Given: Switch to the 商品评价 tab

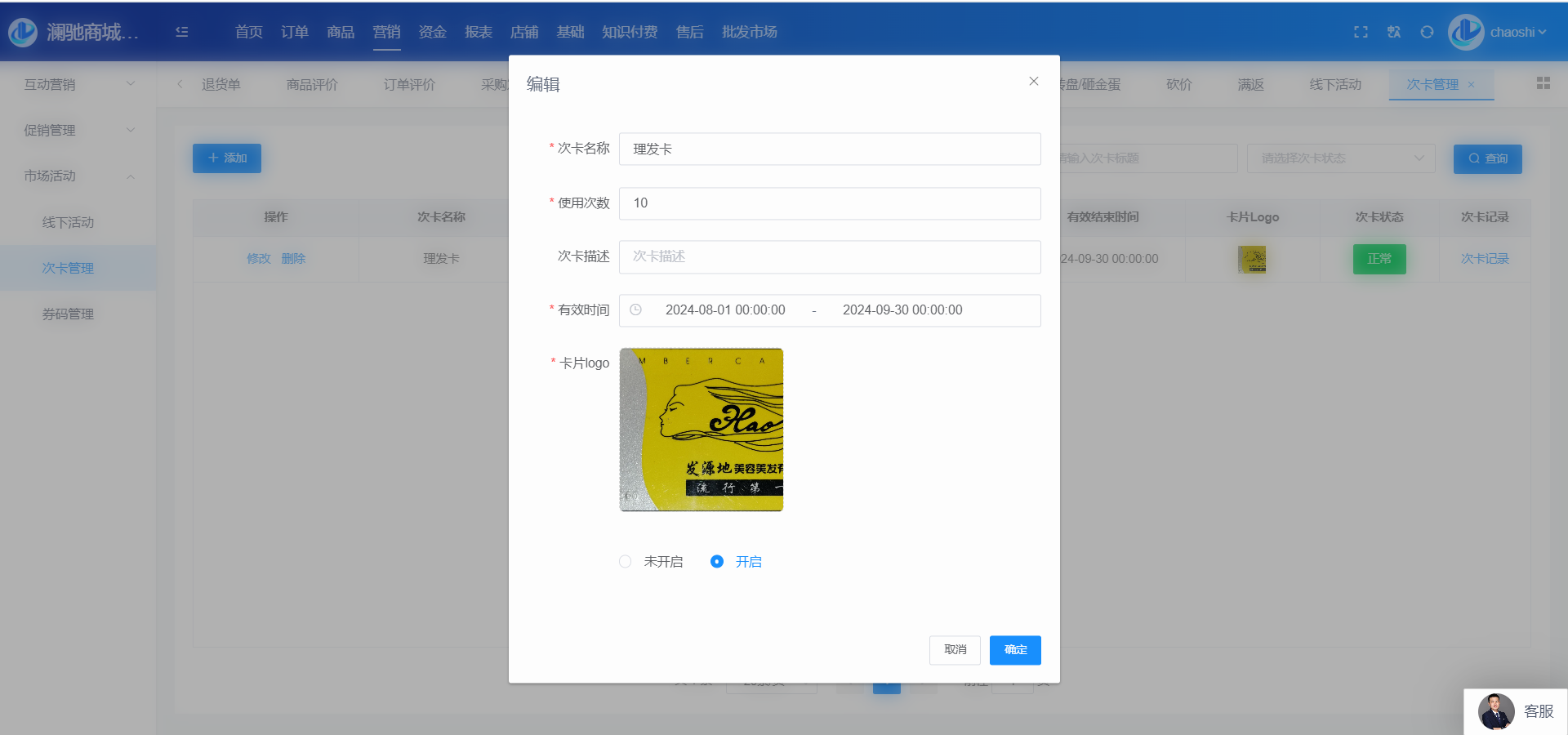Looking at the screenshot, I should [312, 85].
